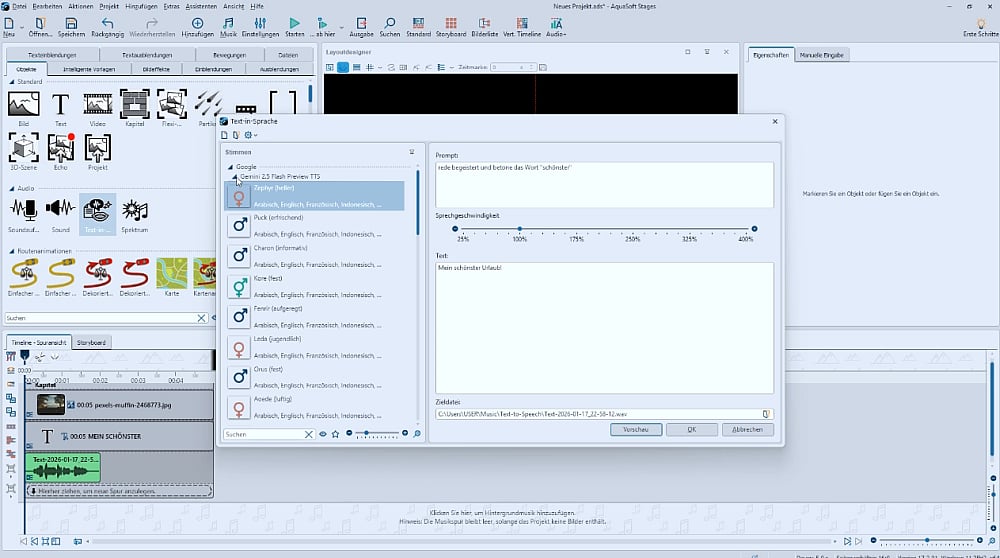This screenshot has height=558, width=1000.
Task: Click the Kapitel object icon
Action: click(134, 104)
